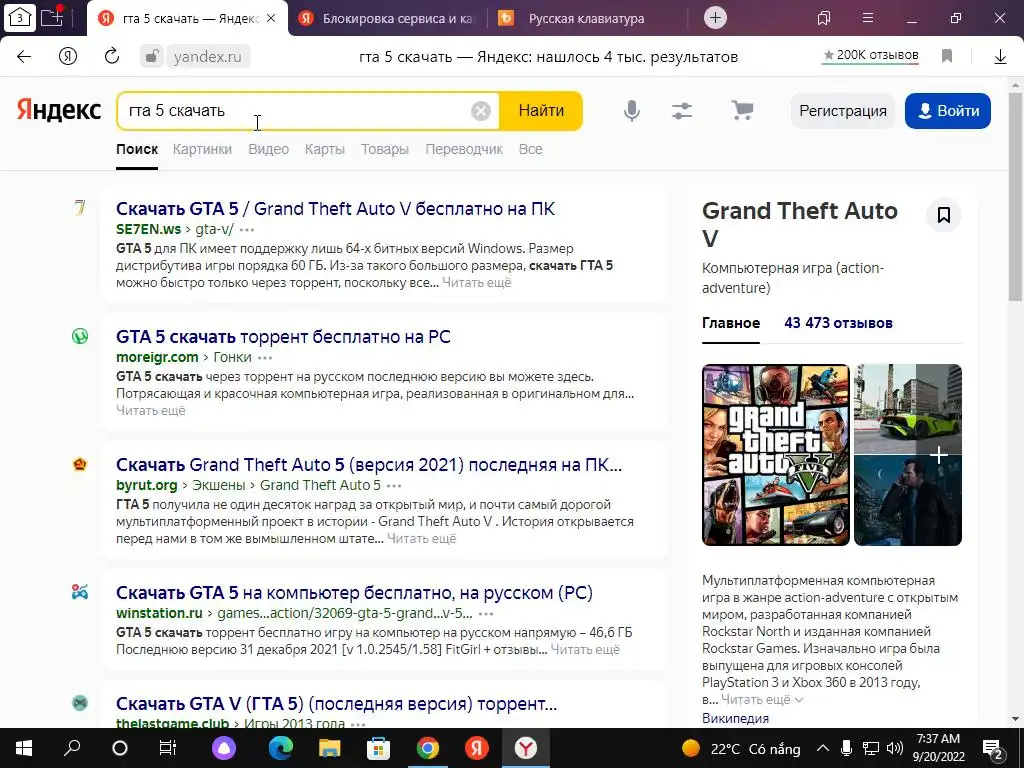Go back with the arrow button
The image size is (1024, 768).
[24, 57]
